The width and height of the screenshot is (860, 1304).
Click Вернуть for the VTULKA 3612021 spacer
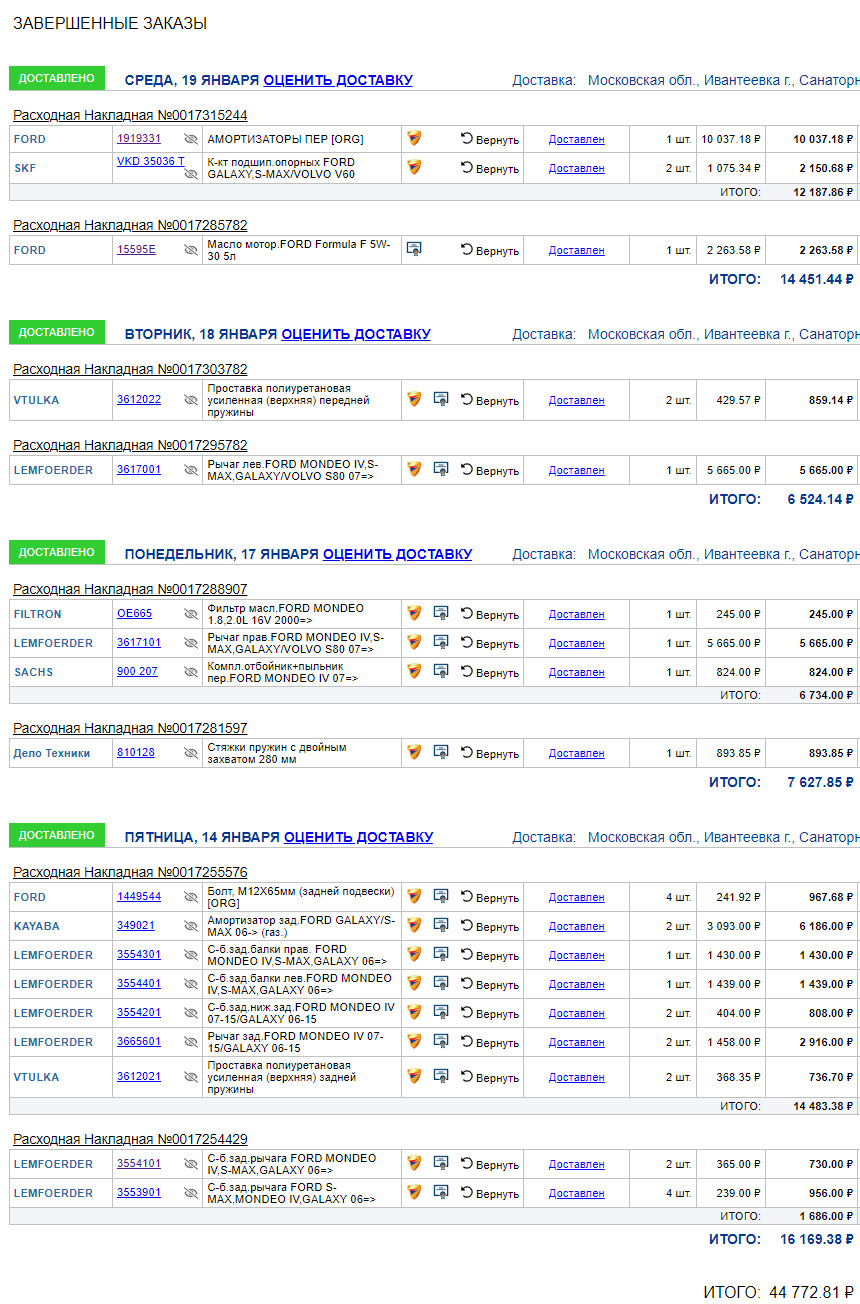[490, 1077]
